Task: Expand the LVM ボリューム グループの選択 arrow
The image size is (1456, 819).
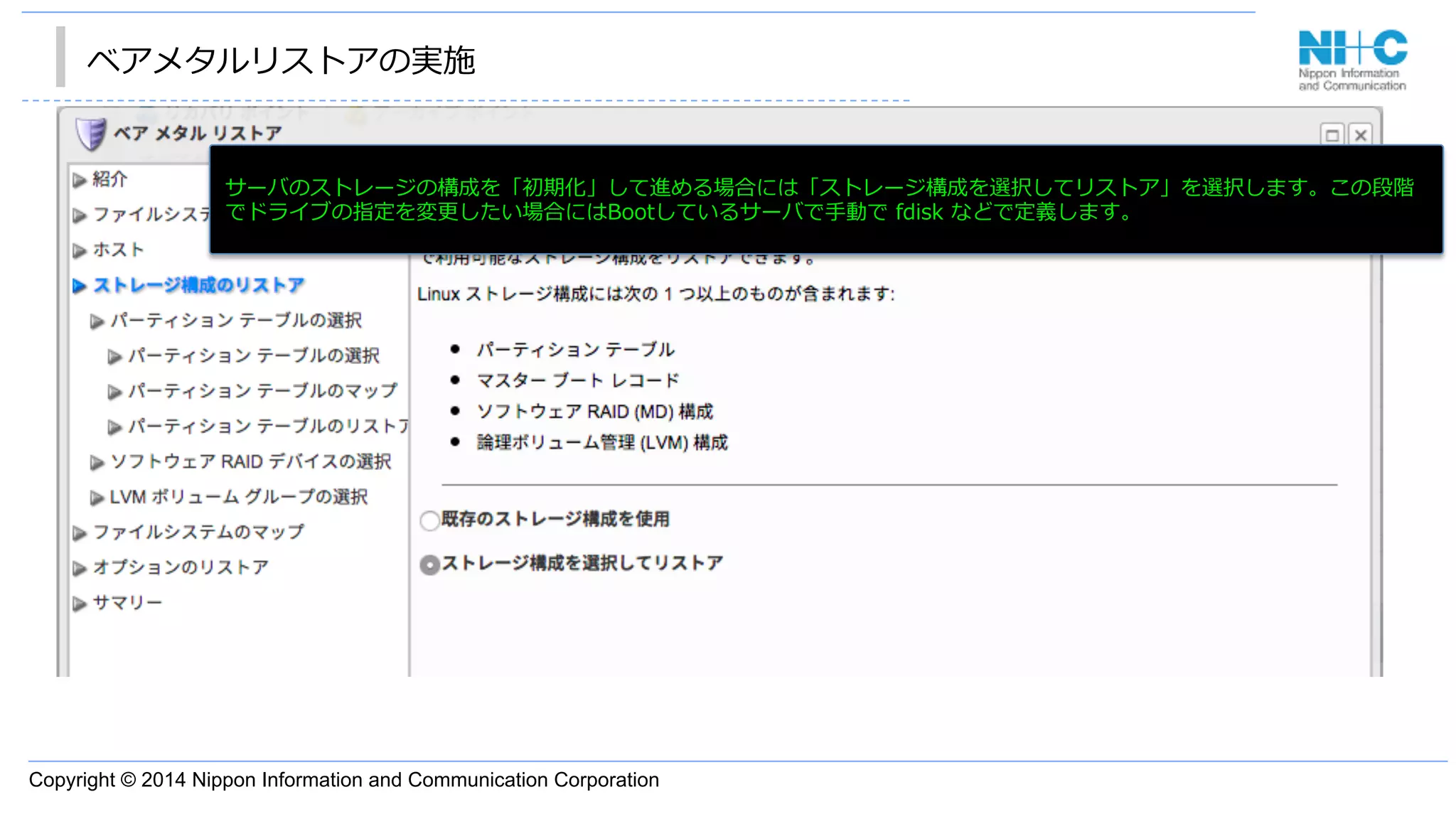Action: (97, 498)
